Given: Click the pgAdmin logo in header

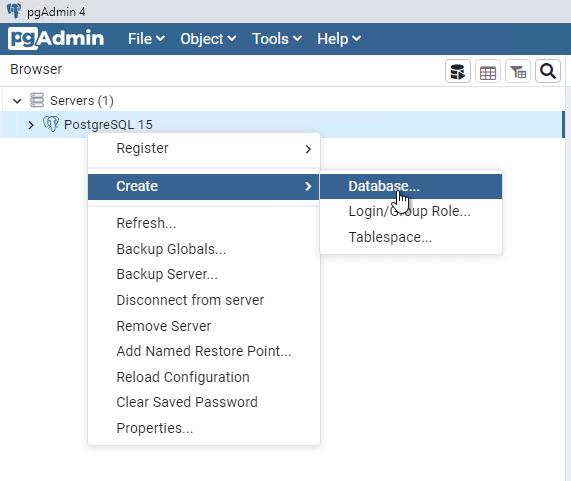Looking at the screenshot, I should (x=56, y=38).
